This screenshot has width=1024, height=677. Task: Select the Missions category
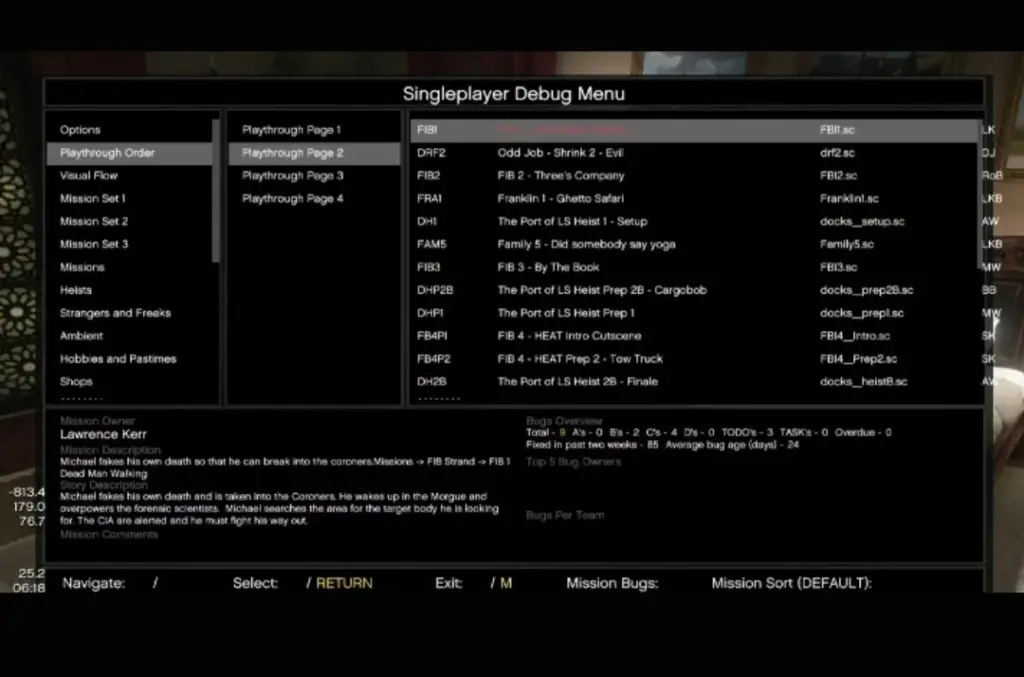[x=82, y=267]
